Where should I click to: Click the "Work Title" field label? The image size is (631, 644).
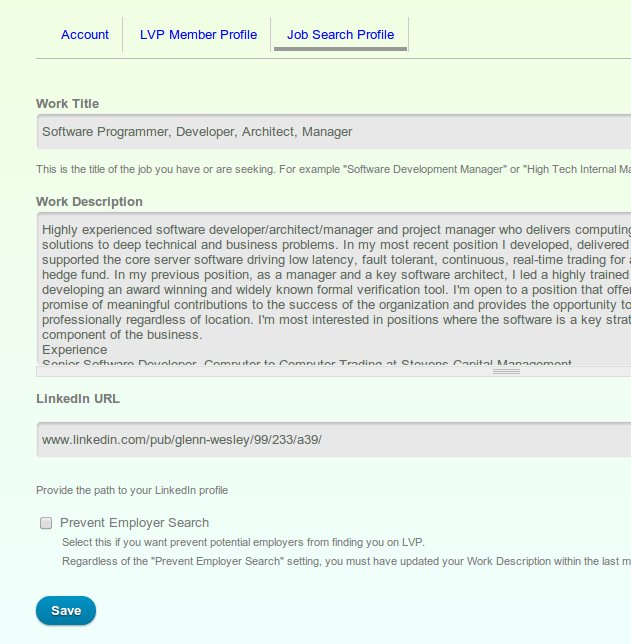tap(67, 104)
